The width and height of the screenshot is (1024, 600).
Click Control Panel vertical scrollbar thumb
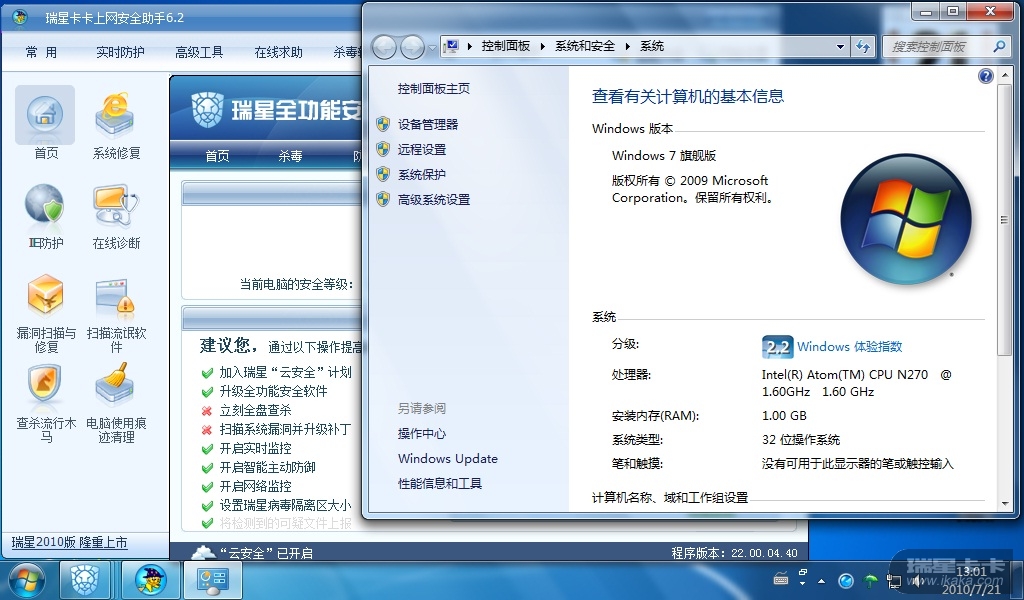(1004, 220)
